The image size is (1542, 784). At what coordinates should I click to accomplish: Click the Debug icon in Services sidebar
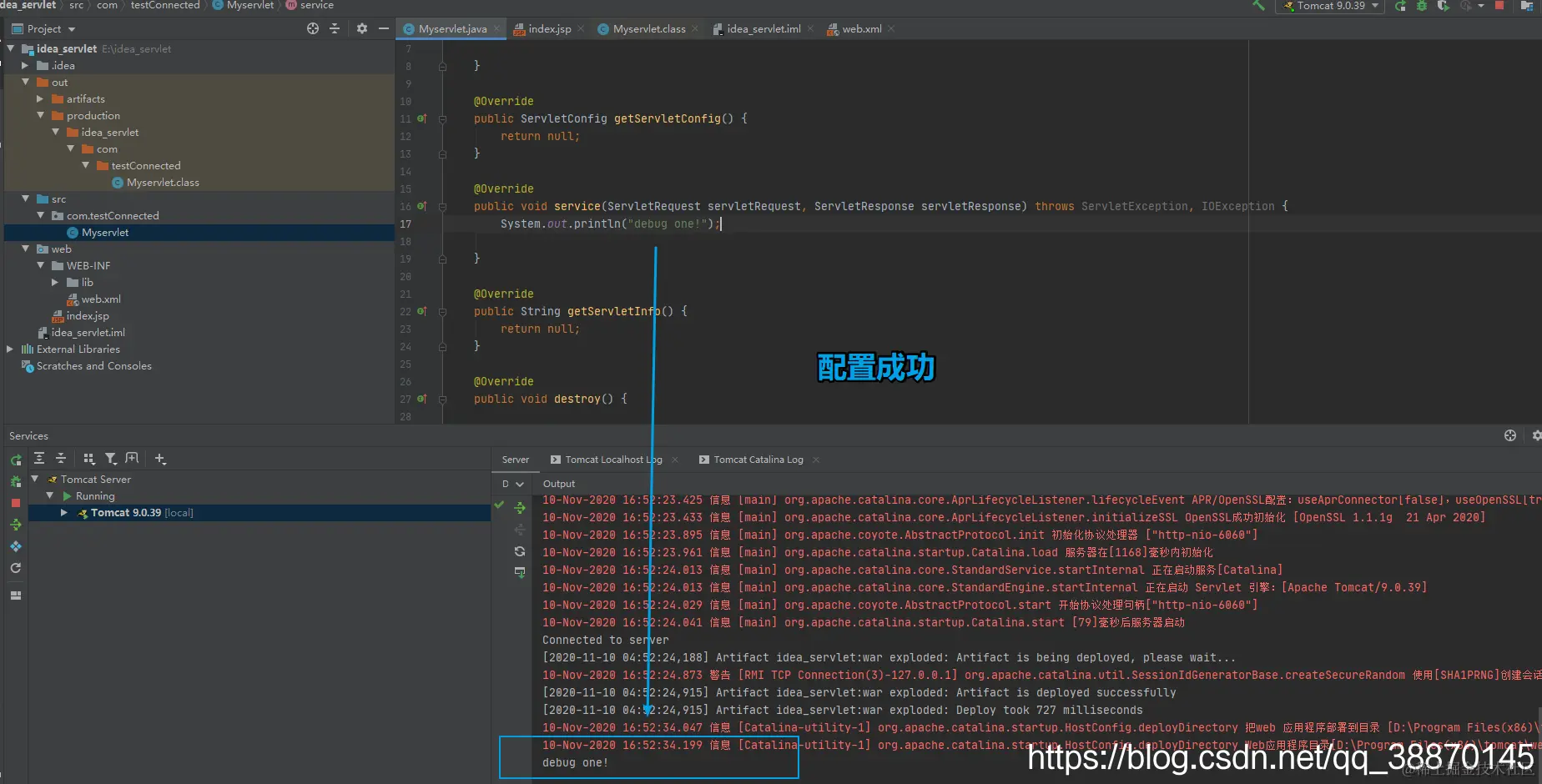tap(16, 481)
